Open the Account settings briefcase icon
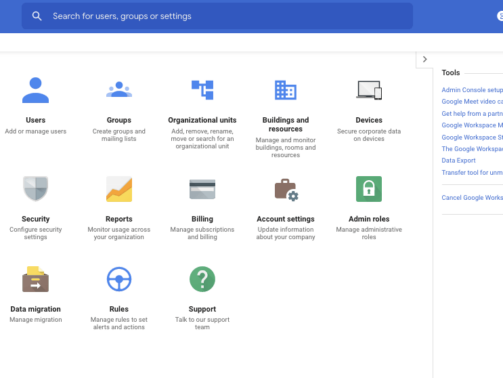This screenshot has width=503, height=378. coord(286,190)
